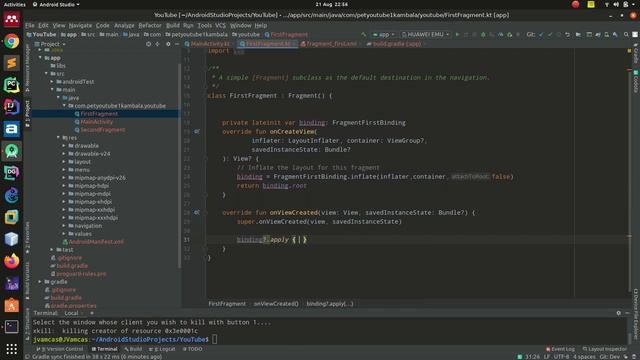Collapse the src folder in tree
640x360 pixels.
[x=47, y=73]
